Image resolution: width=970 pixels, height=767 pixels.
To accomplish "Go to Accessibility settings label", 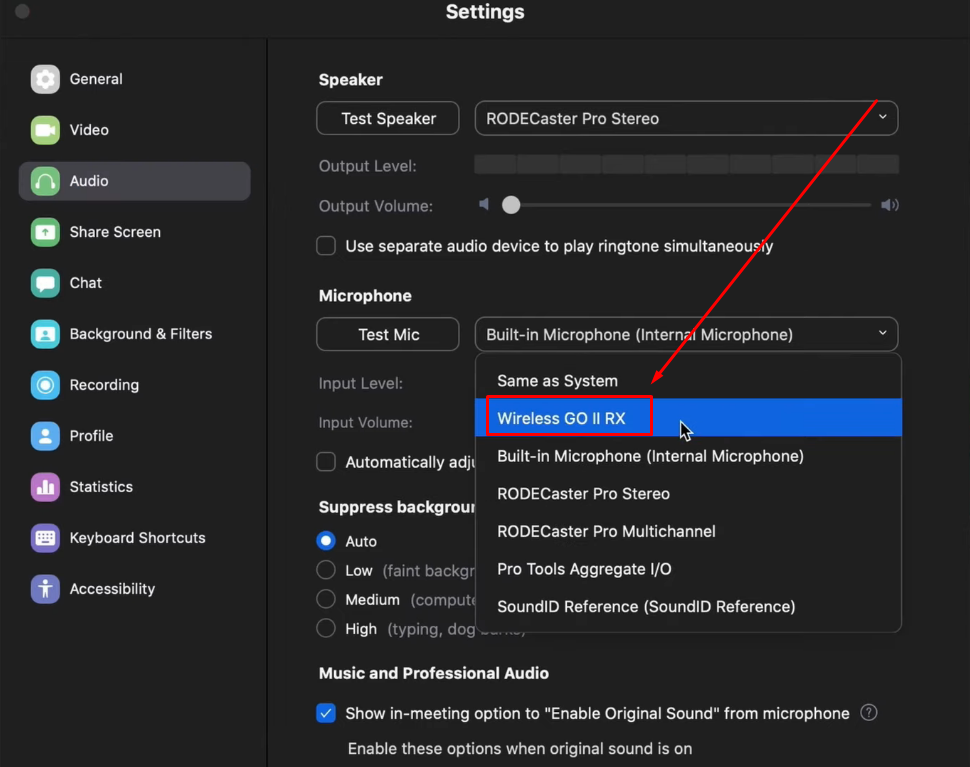I will tap(112, 589).
